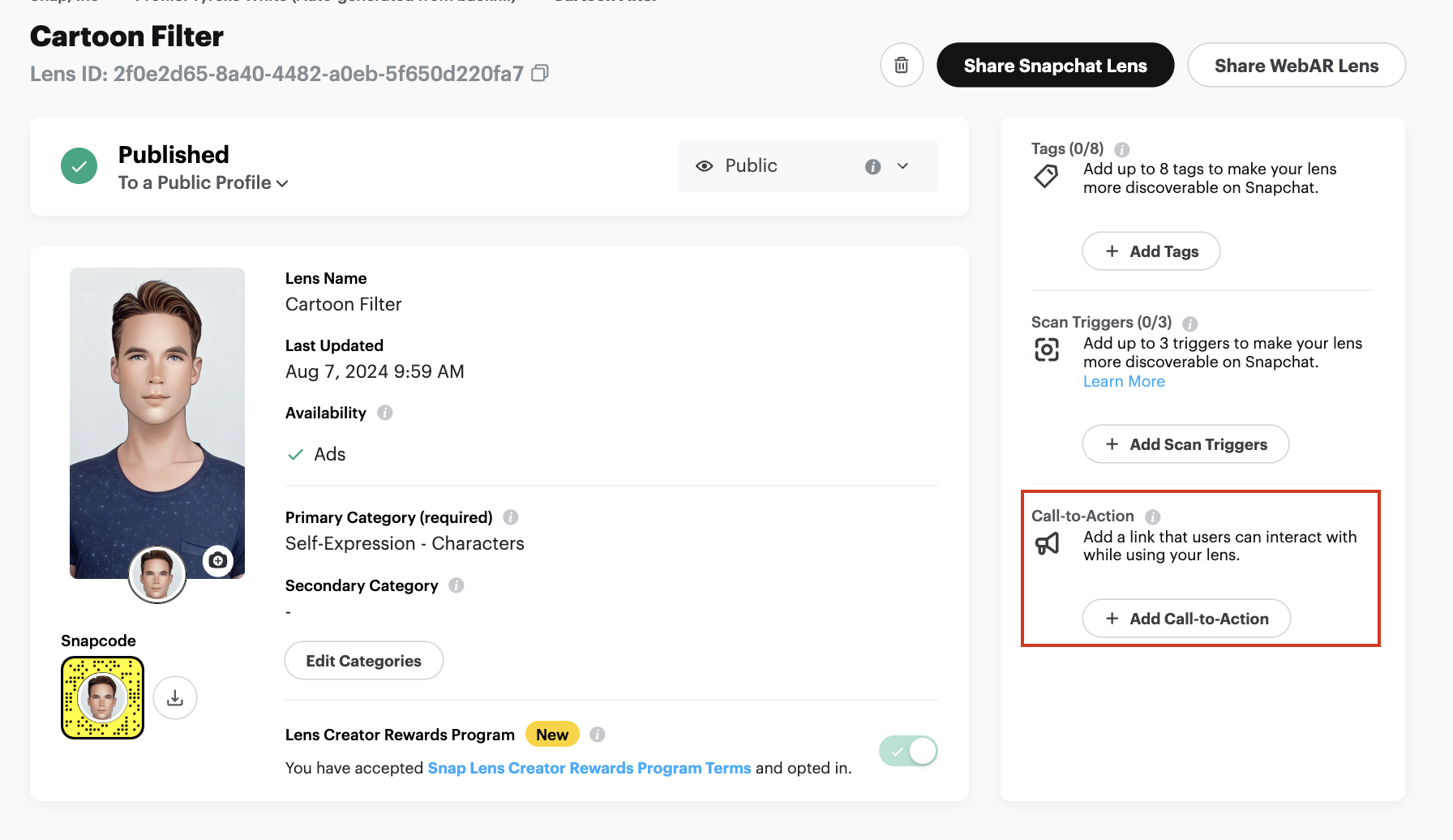Show Availability info tooltip

pyautogui.click(x=385, y=413)
